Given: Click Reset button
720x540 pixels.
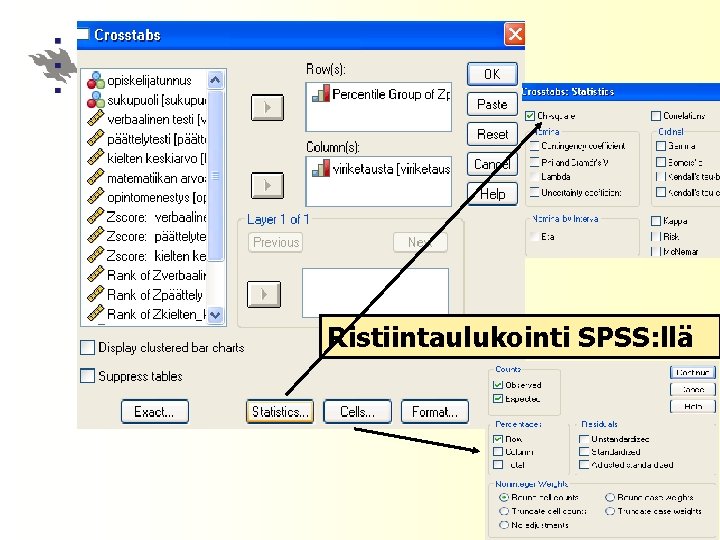Looking at the screenshot, I should pyautogui.click(x=492, y=134).
